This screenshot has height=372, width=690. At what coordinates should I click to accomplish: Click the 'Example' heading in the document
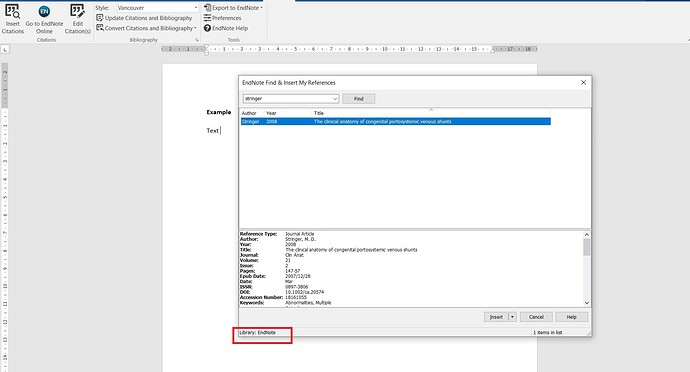coord(219,112)
